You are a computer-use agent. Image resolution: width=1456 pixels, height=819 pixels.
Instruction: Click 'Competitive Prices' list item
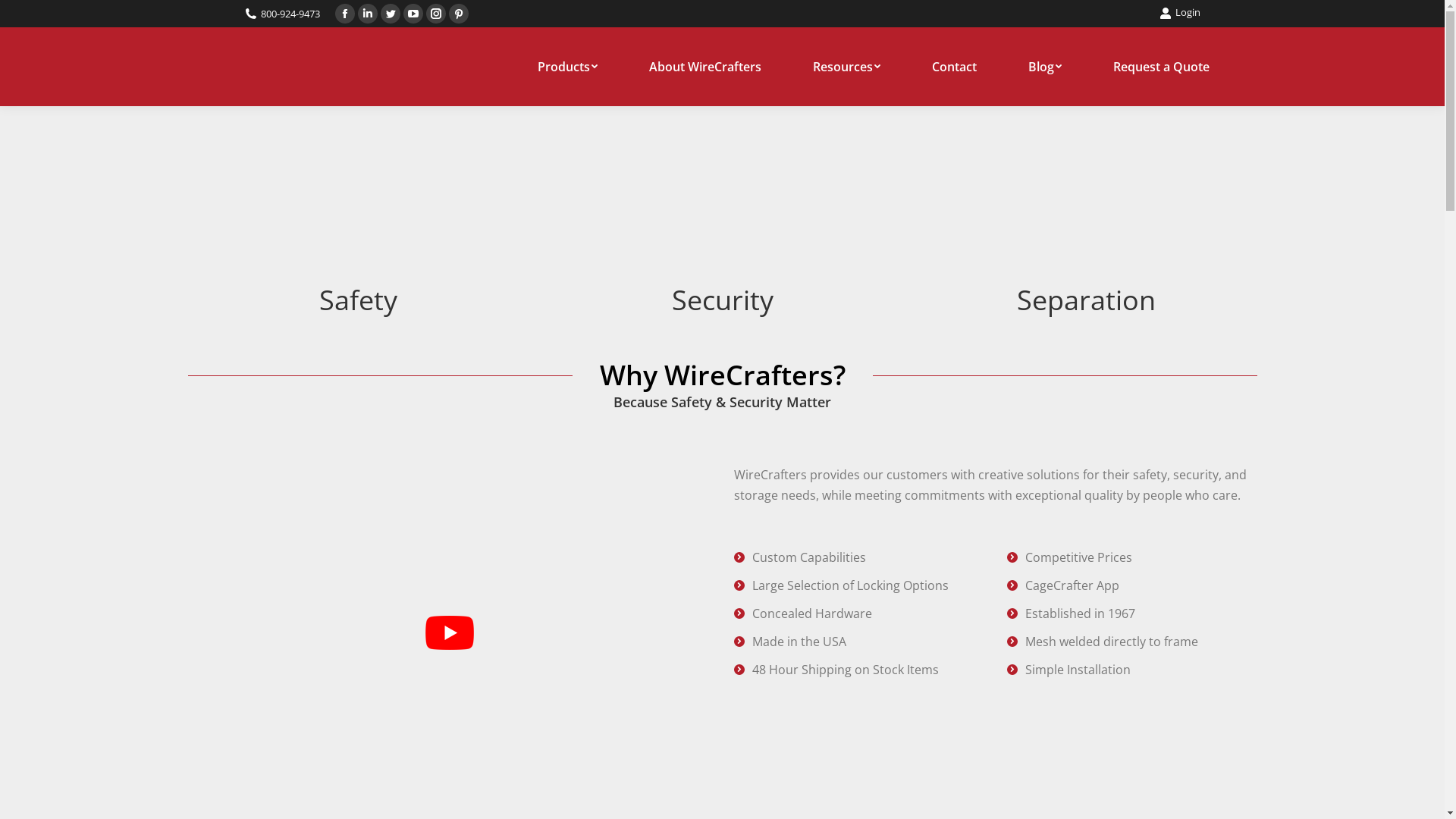1078,557
